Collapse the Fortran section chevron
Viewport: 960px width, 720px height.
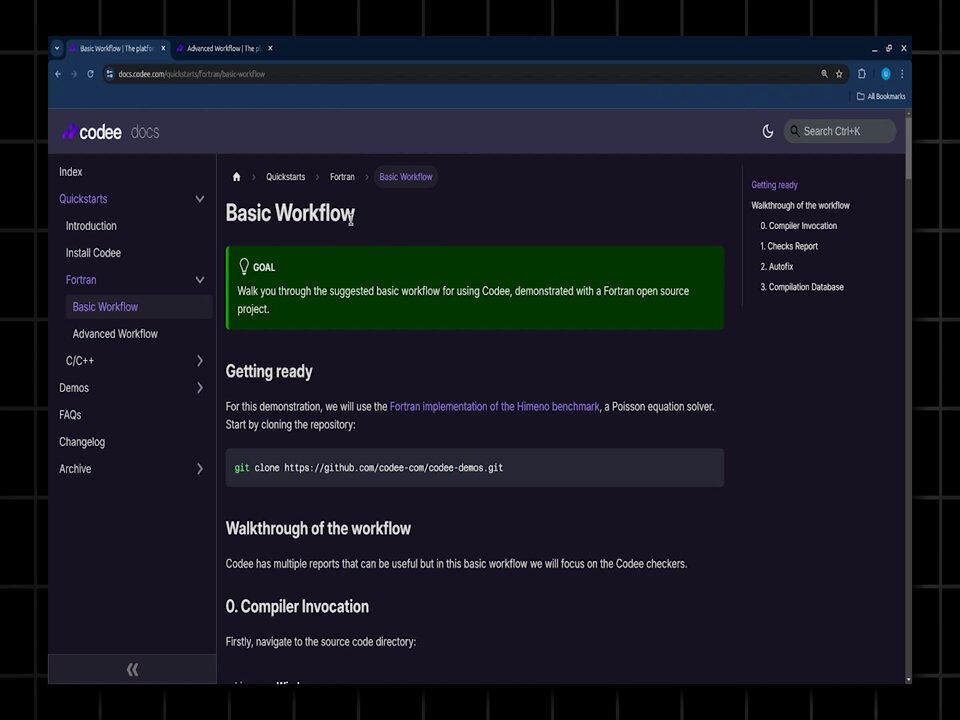pyautogui.click(x=200, y=280)
